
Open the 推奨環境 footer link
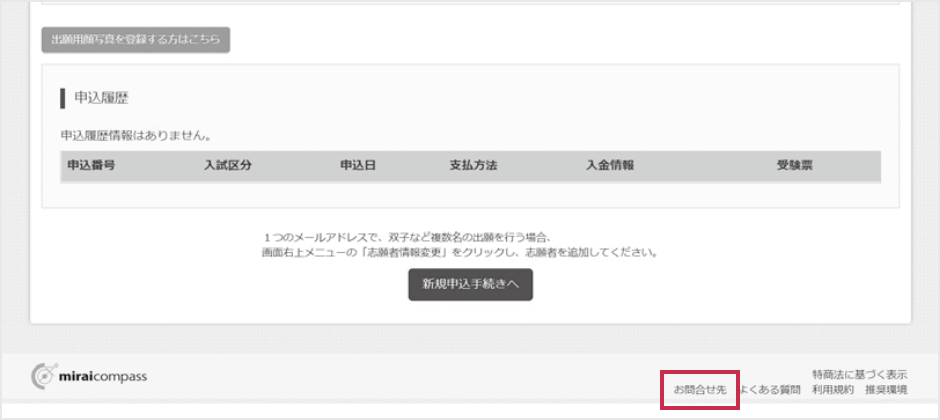pyautogui.click(x=886, y=389)
